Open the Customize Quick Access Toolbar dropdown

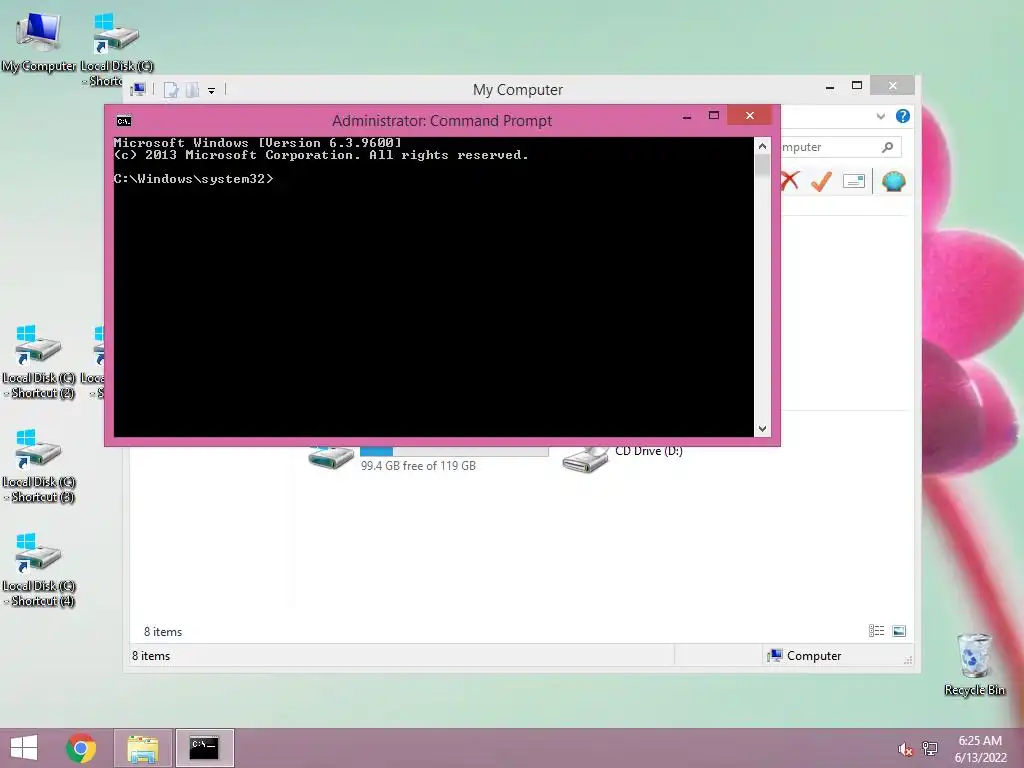(x=212, y=91)
